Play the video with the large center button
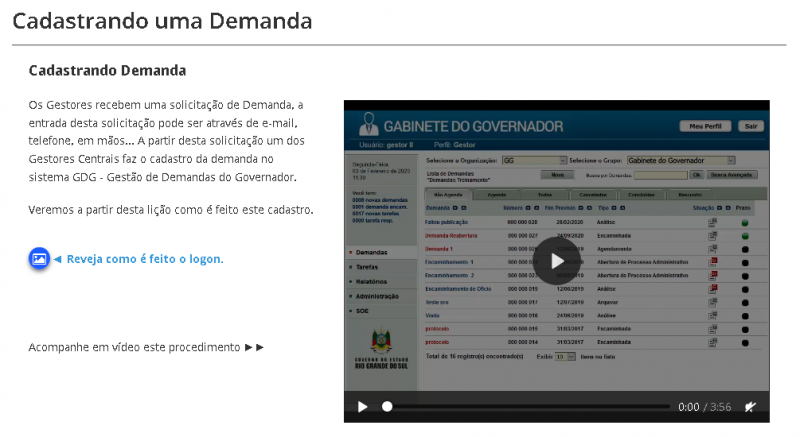Image resolution: width=800 pixels, height=437 pixels. (557, 261)
